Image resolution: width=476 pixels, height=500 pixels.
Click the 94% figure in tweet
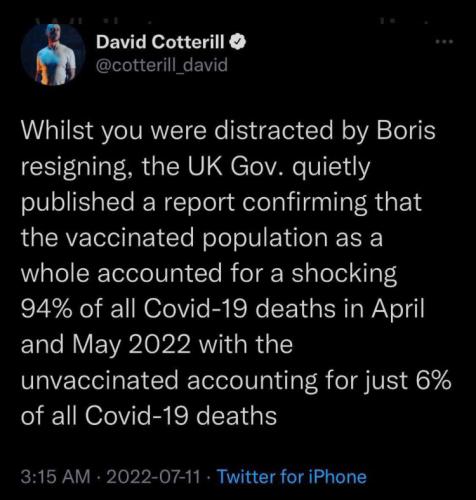tap(46, 309)
